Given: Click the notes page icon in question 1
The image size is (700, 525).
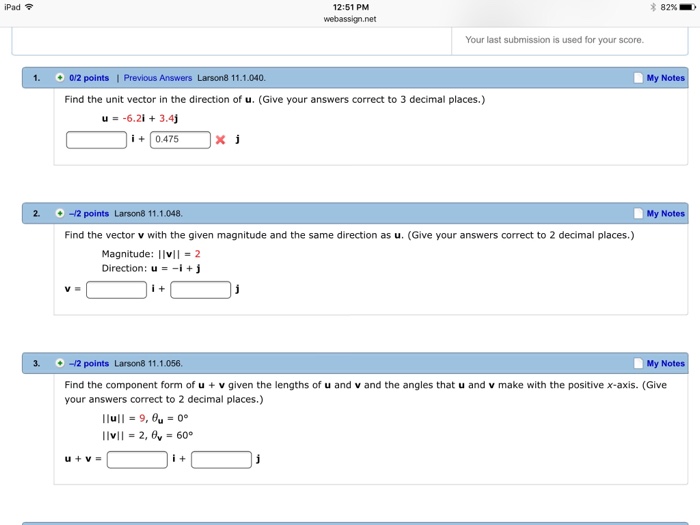Looking at the screenshot, I should [x=638, y=78].
